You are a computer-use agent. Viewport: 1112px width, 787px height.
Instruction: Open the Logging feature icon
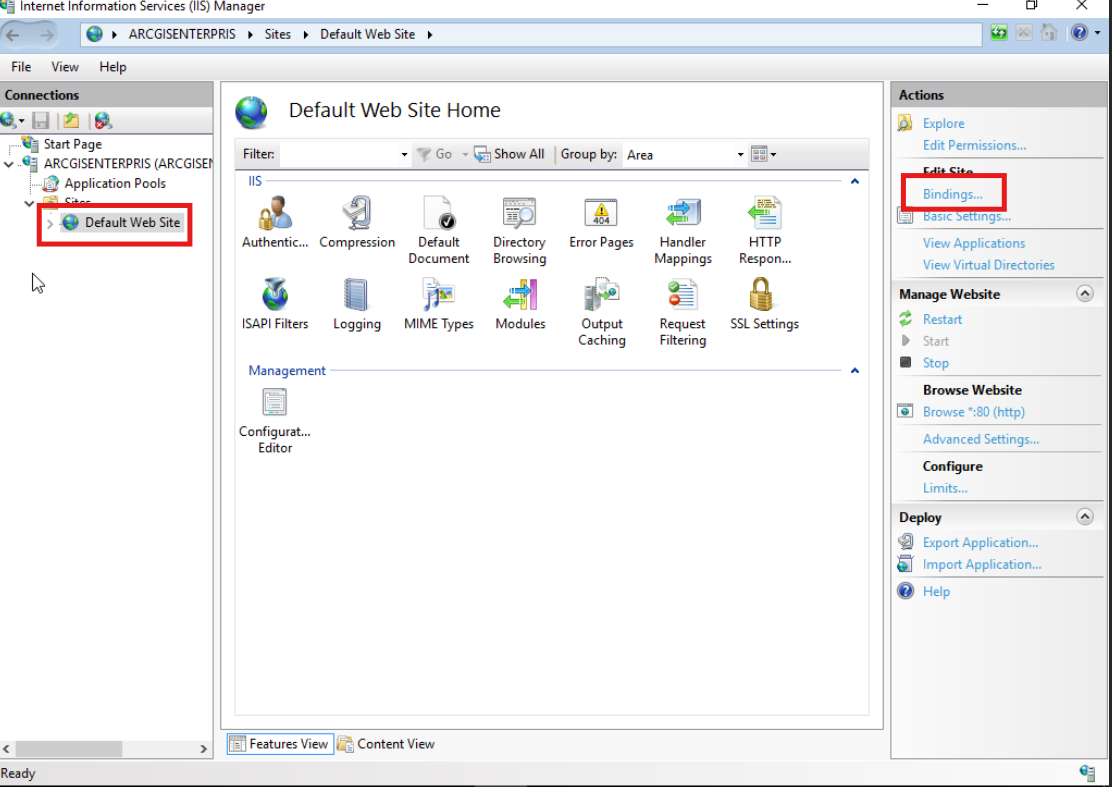(356, 294)
